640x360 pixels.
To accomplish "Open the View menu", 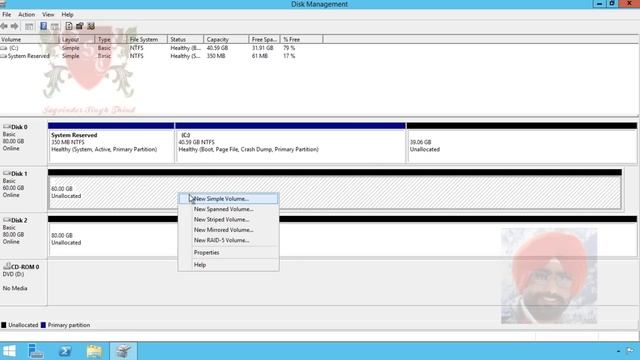I will click(x=48, y=14).
